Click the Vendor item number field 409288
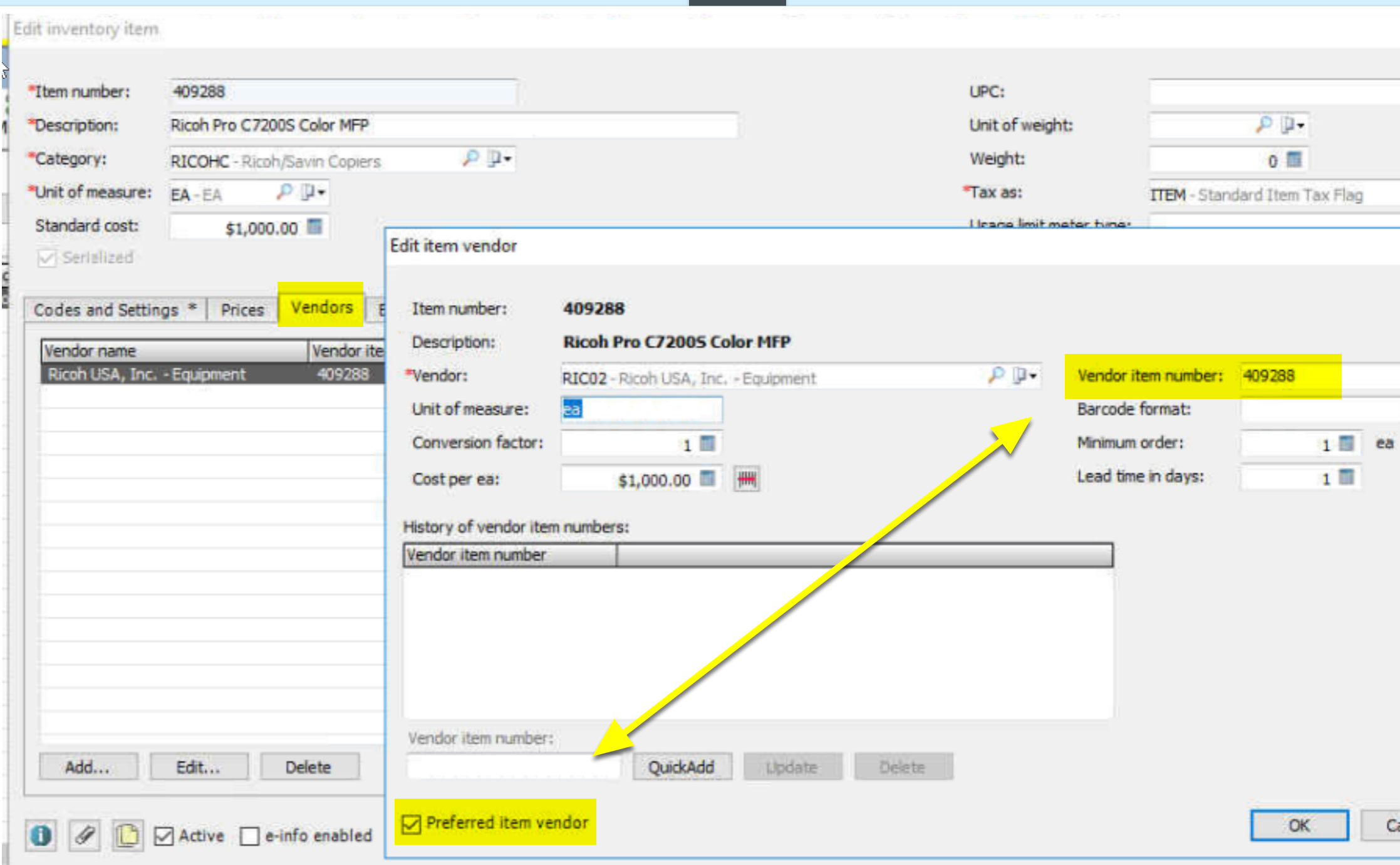1400x865 pixels. point(1320,376)
